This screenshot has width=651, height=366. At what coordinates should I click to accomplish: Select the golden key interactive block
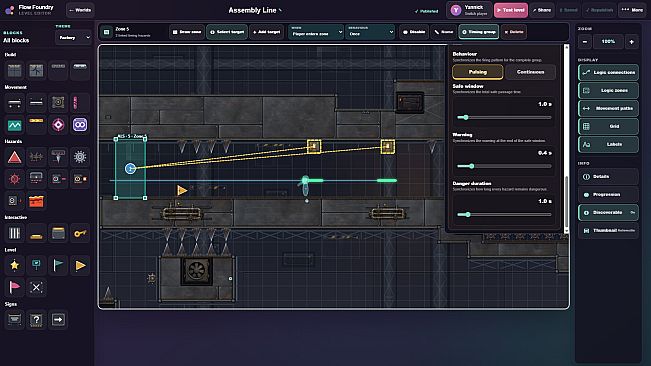coord(80,233)
